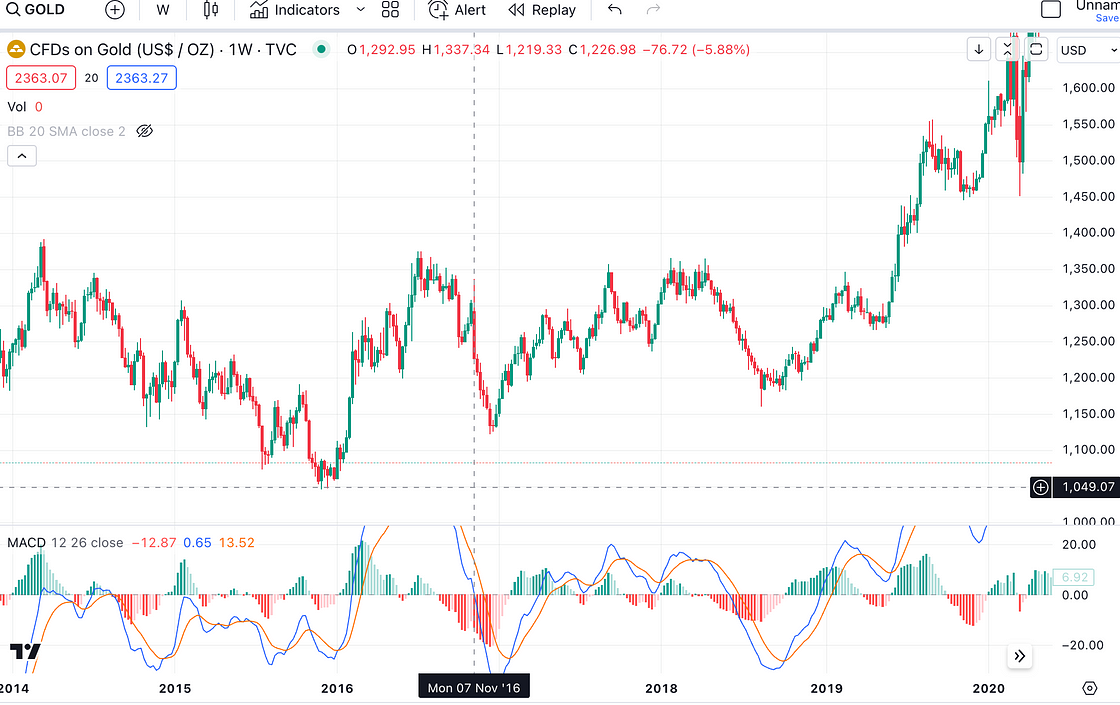1120x705 pixels.
Task: Open the Indicators menu
Action: click(294, 9)
